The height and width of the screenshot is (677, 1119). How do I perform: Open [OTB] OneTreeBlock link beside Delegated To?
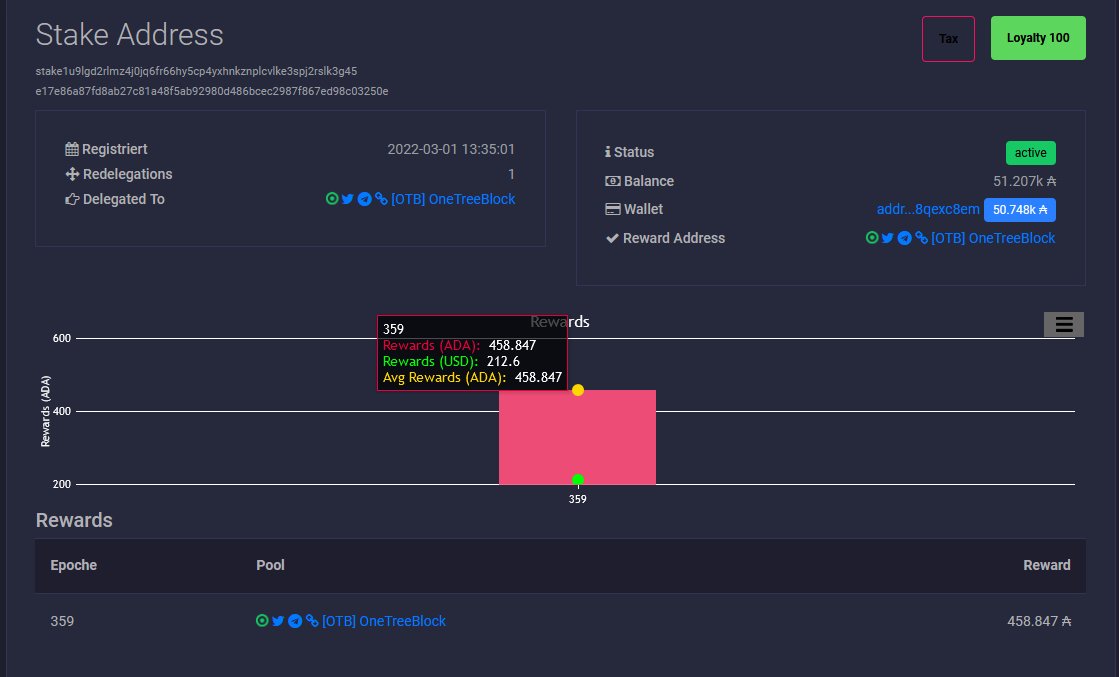pos(453,199)
